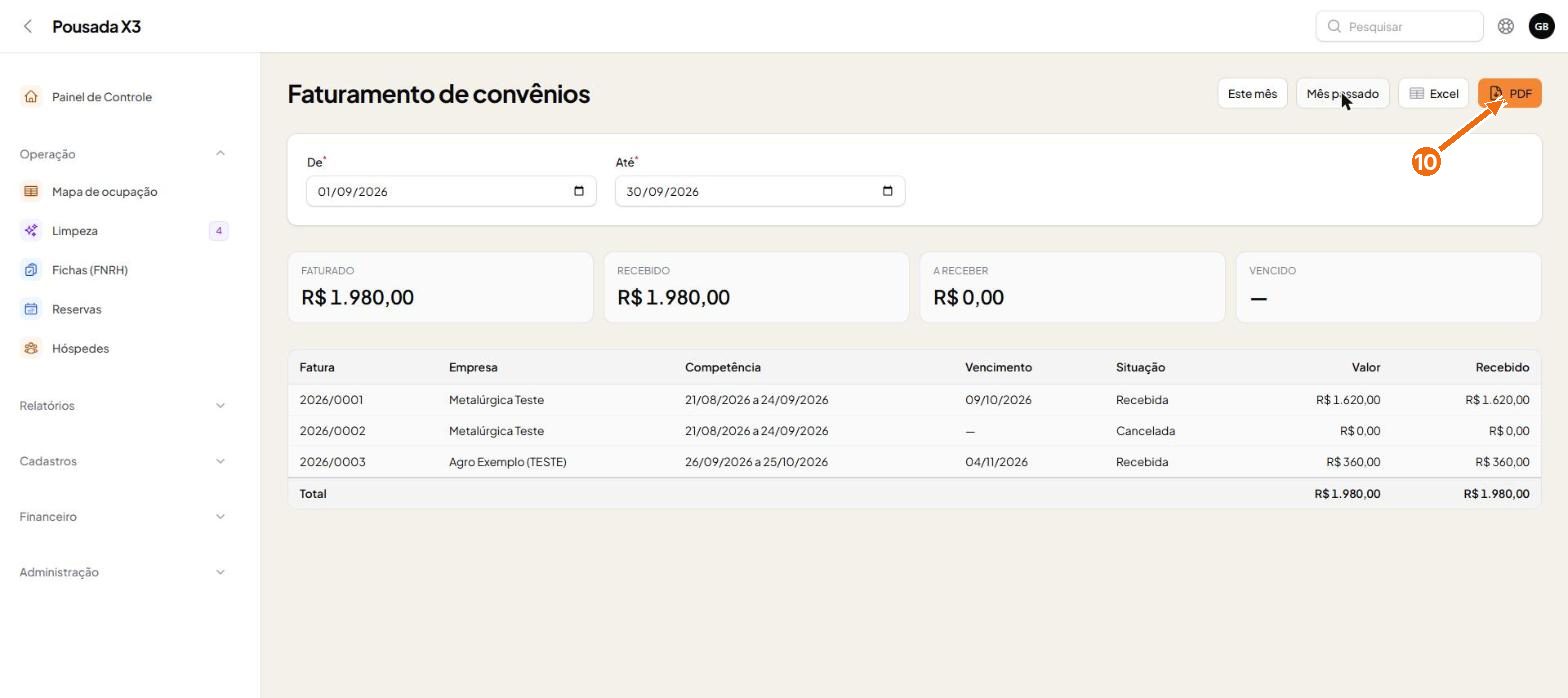Open calendar picker in De date field
The width and height of the screenshot is (1568, 698).
click(x=578, y=191)
